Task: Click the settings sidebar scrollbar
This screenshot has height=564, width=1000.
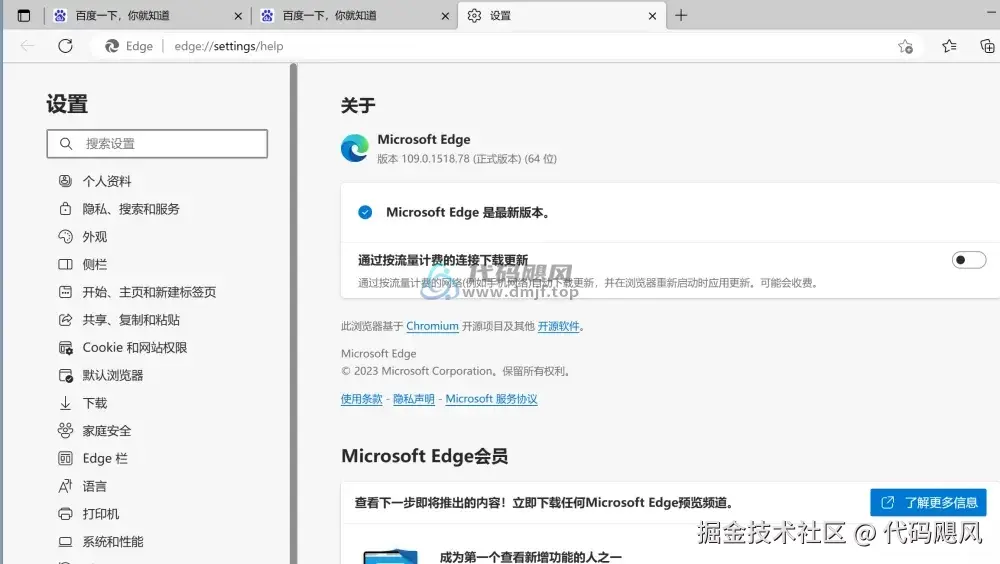Action: pyautogui.click(x=293, y=313)
